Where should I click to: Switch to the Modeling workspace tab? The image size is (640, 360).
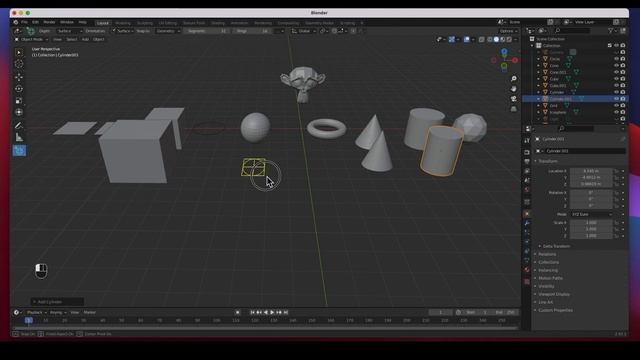pos(123,23)
